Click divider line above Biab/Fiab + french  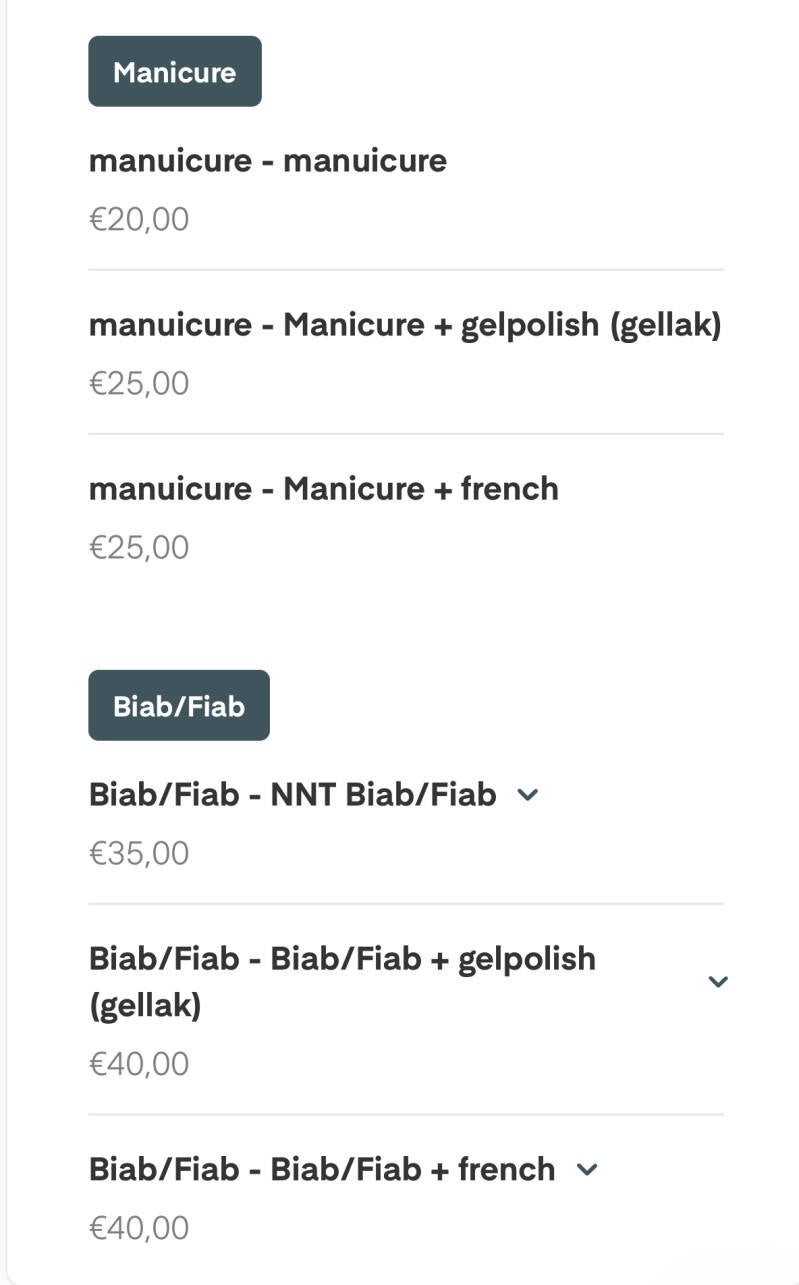tap(405, 1114)
